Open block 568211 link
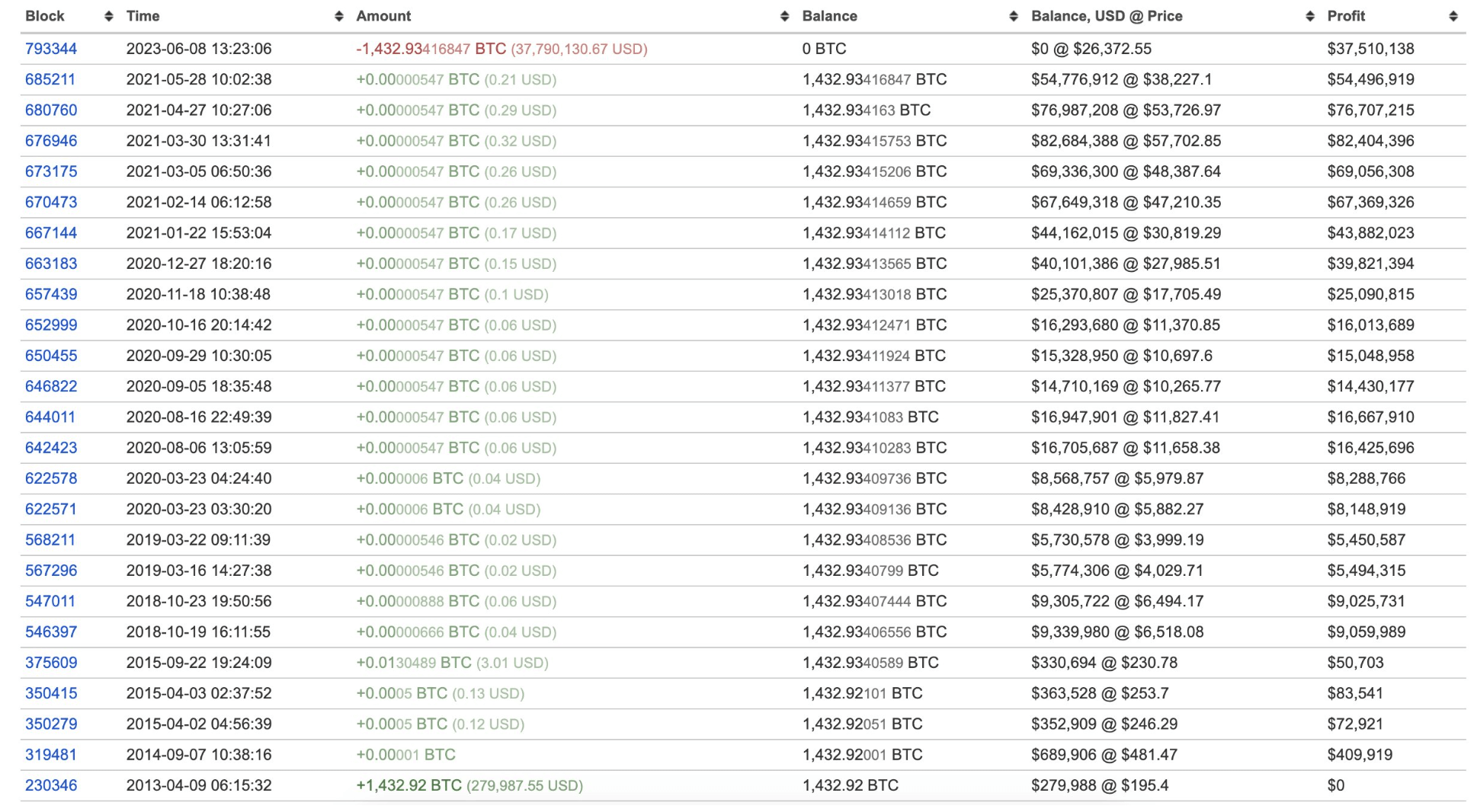The height and width of the screenshot is (812, 1477). coord(50,540)
